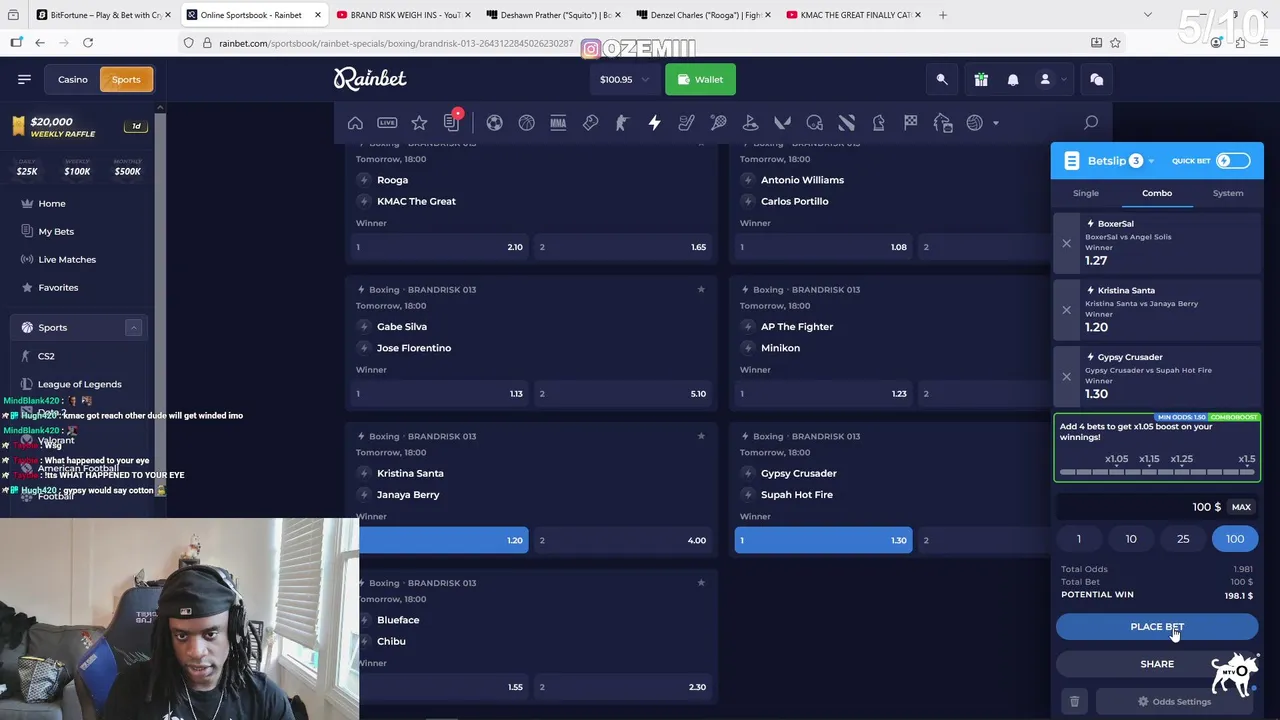This screenshot has width=1280, height=720.
Task: Switch to BRAND RISK WEIGH INS YouTube tab
Action: [402, 15]
